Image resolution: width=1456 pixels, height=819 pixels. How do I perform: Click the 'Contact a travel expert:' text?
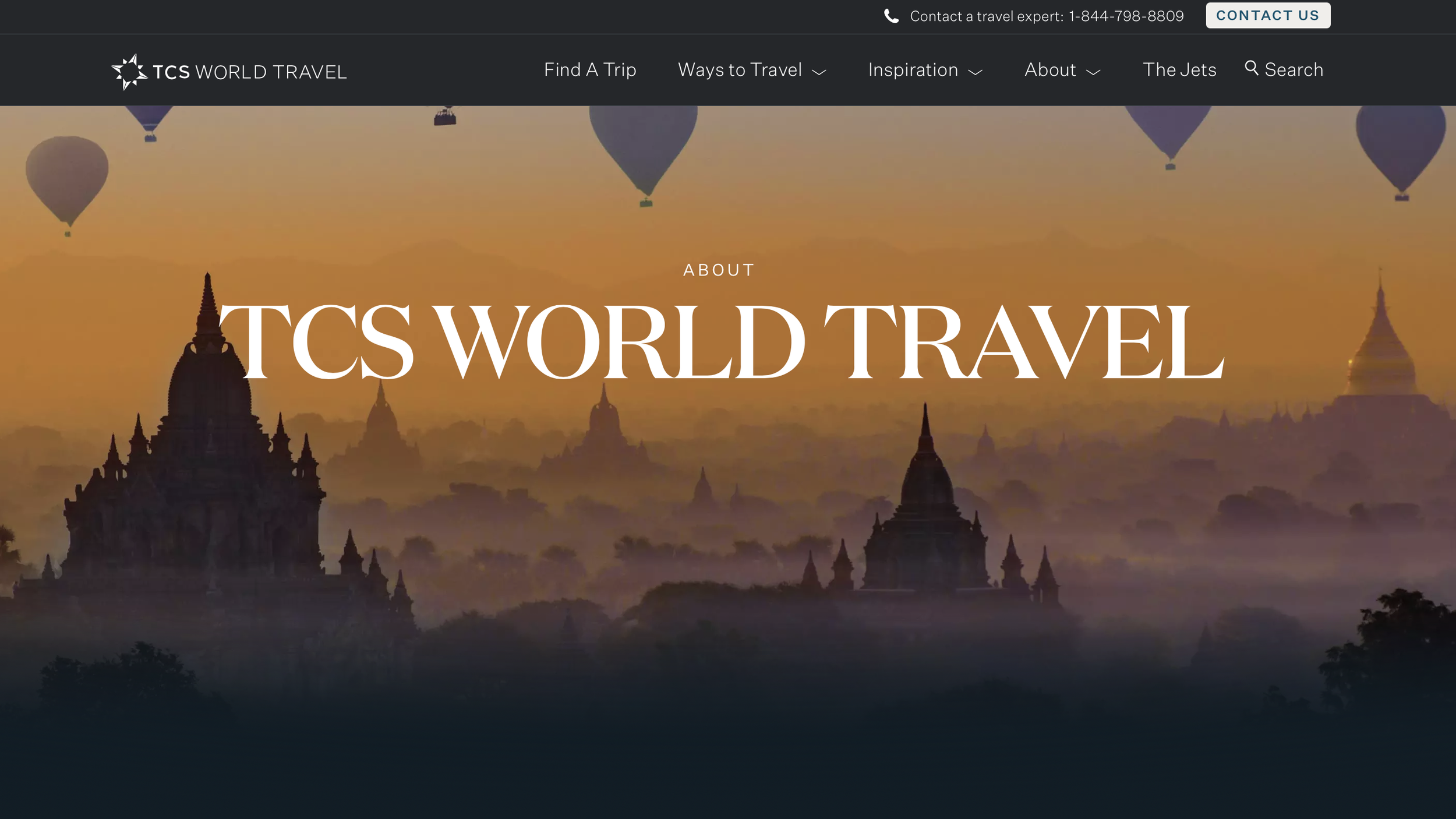tap(987, 16)
